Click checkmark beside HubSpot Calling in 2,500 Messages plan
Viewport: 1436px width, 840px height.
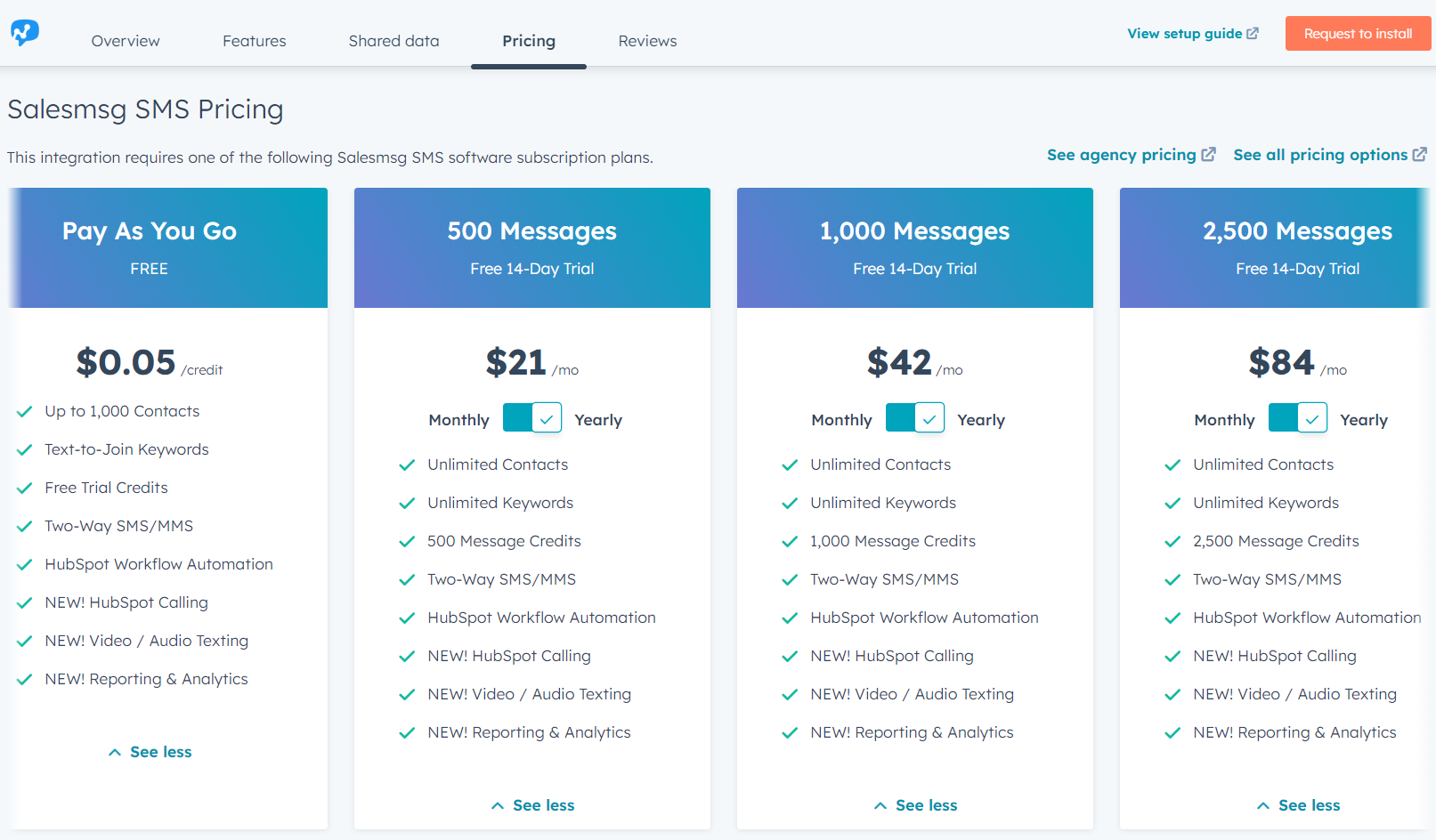coord(1172,657)
